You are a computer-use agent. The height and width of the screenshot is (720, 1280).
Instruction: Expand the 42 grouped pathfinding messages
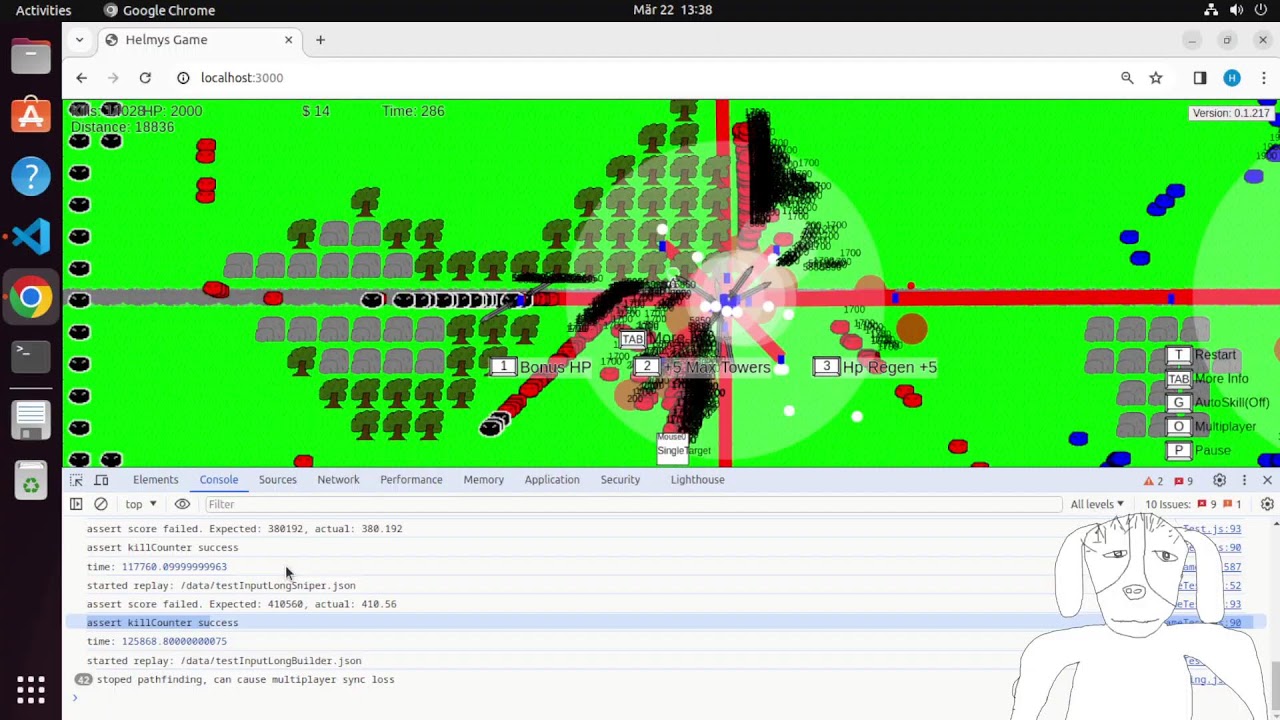(x=83, y=680)
